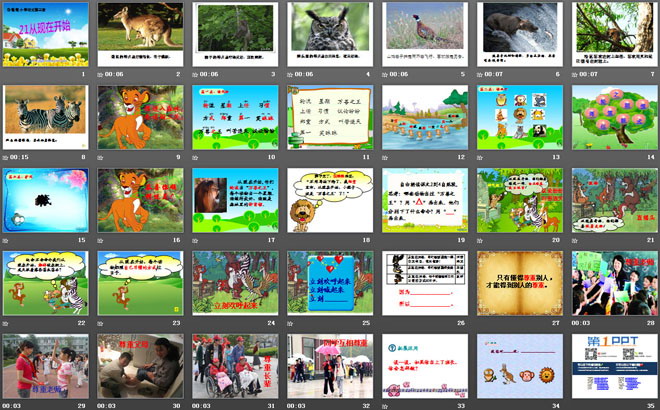Image resolution: width=660 pixels, height=410 pixels.
Task: Select the animation star icon under slide 12
Action: [386, 157]
